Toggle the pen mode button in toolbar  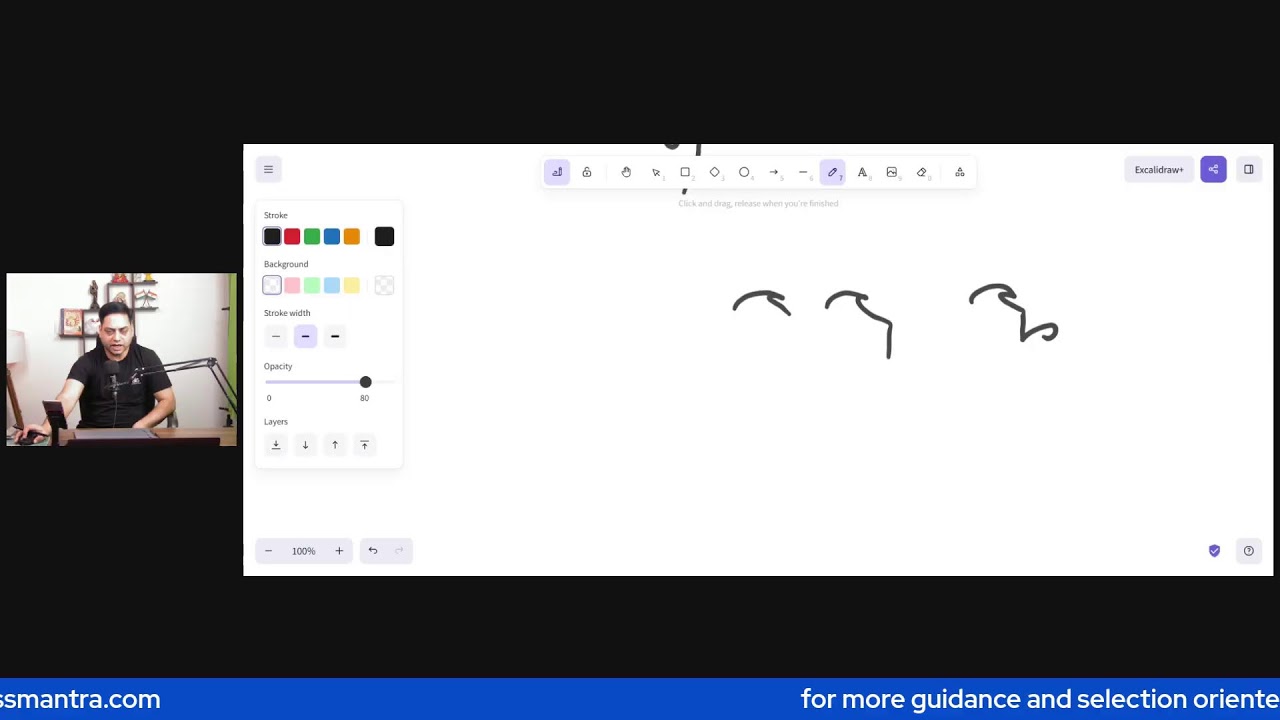(557, 172)
